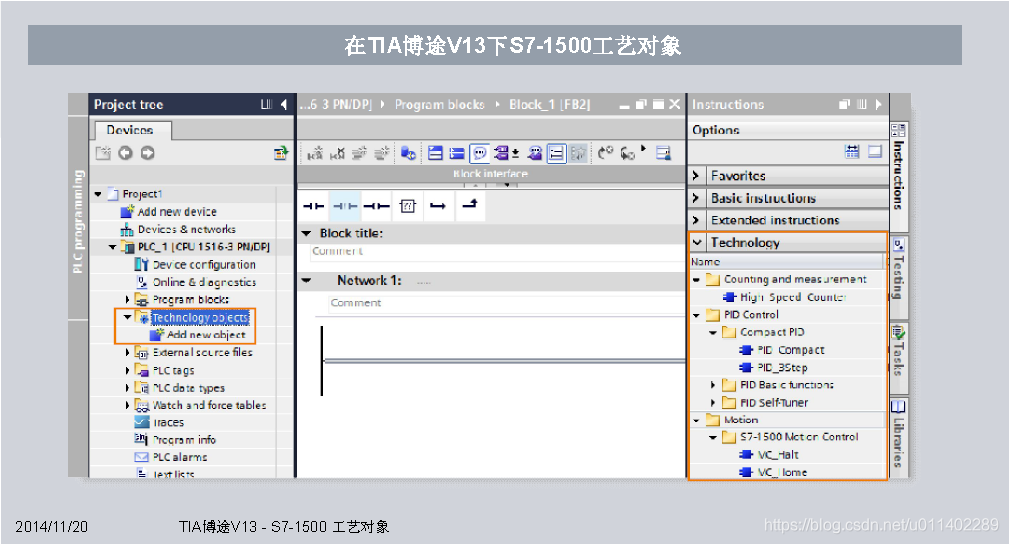
Task: Expand Watch and force tables folder
Action: click(x=127, y=405)
